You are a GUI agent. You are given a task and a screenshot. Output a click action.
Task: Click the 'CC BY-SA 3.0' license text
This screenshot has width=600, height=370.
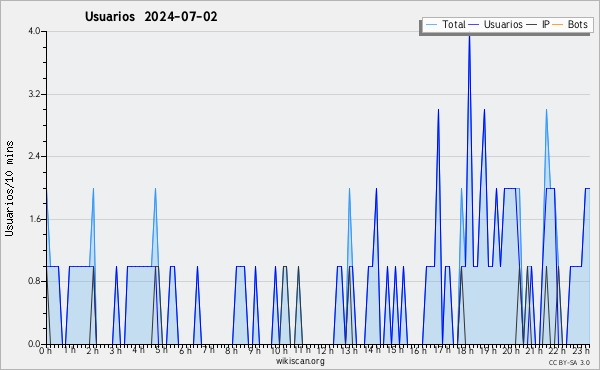tap(569, 362)
